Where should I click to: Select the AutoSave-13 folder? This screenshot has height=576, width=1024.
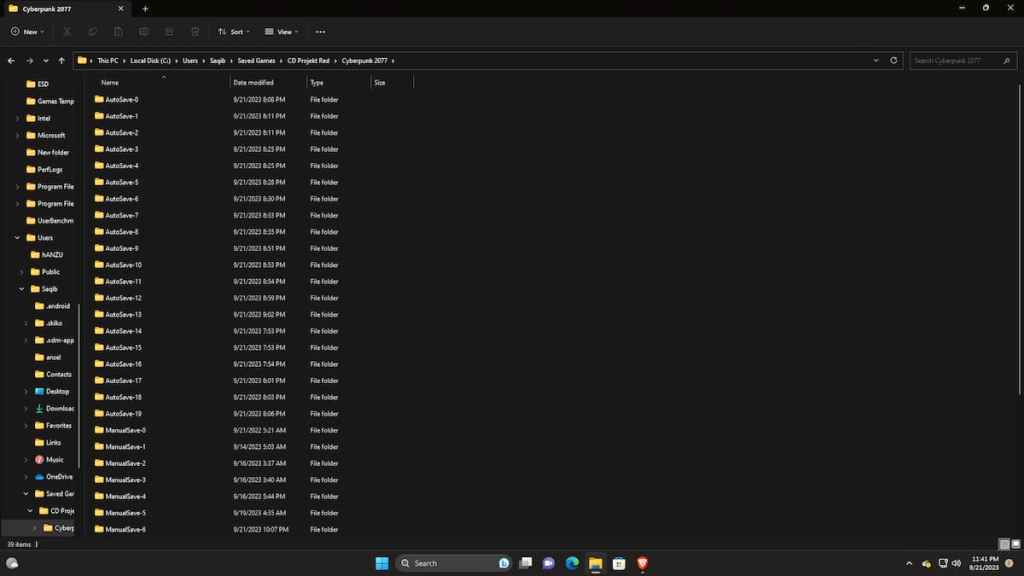click(123, 315)
